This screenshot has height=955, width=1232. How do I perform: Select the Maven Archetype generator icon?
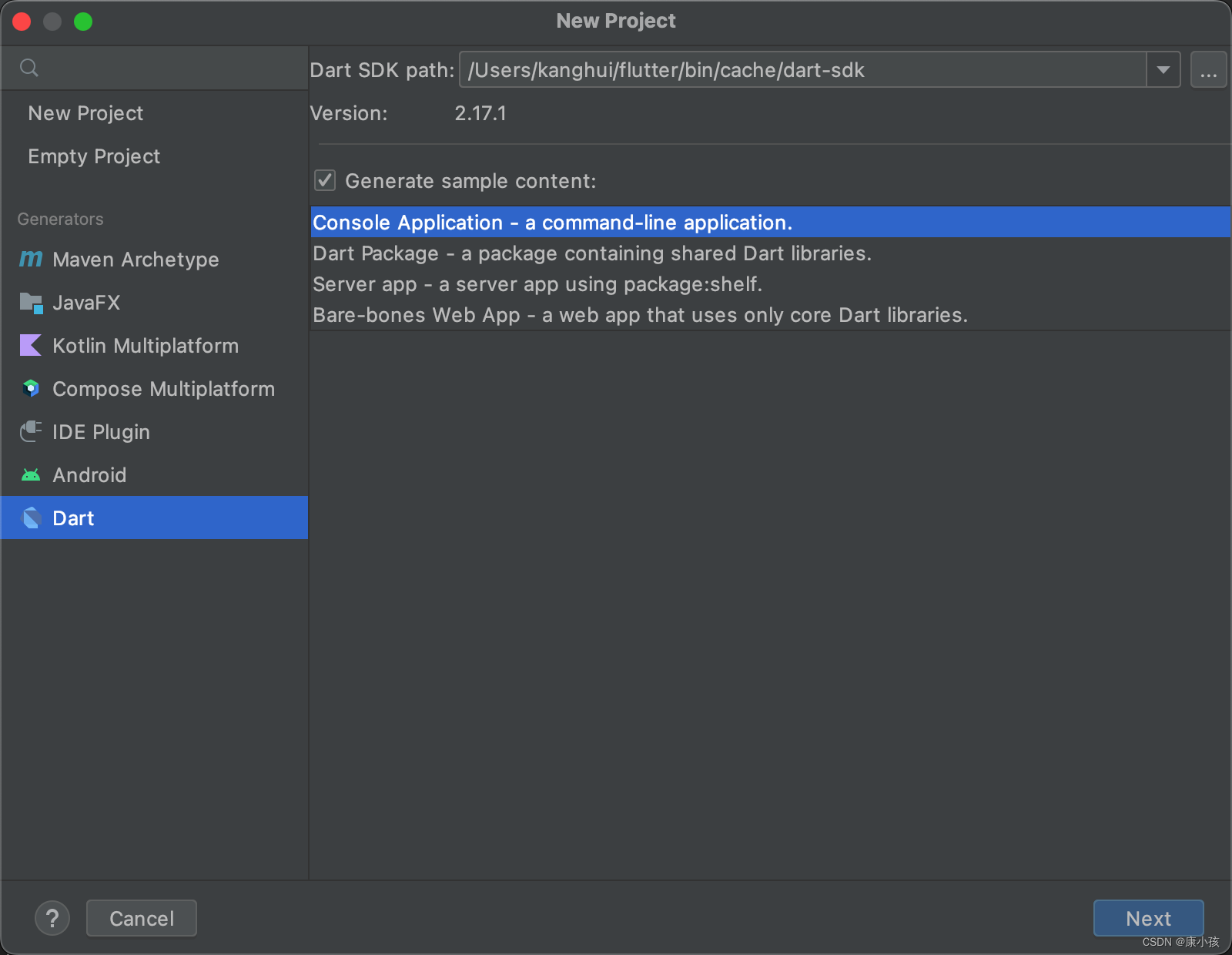pos(30,260)
